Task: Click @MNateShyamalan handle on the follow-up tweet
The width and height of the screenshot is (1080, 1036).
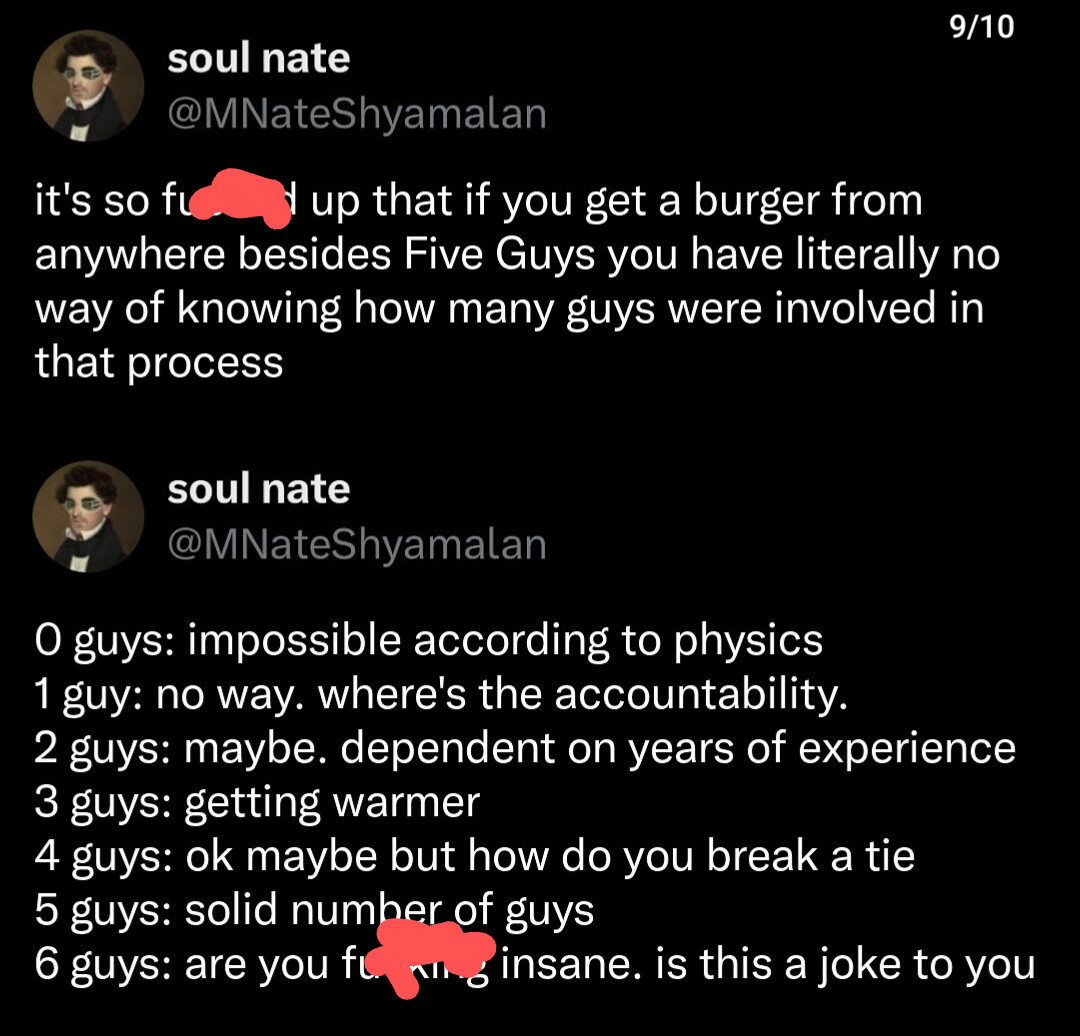Action: [357, 544]
